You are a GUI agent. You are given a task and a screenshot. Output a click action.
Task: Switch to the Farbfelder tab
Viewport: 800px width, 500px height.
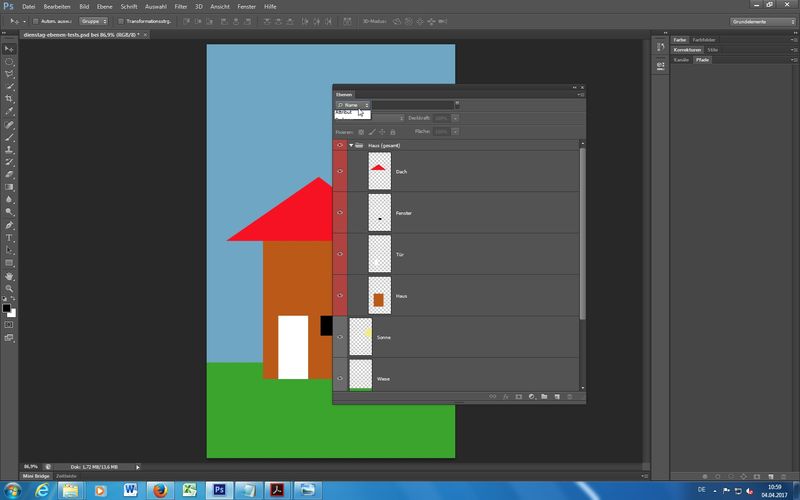tap(704, 39)
